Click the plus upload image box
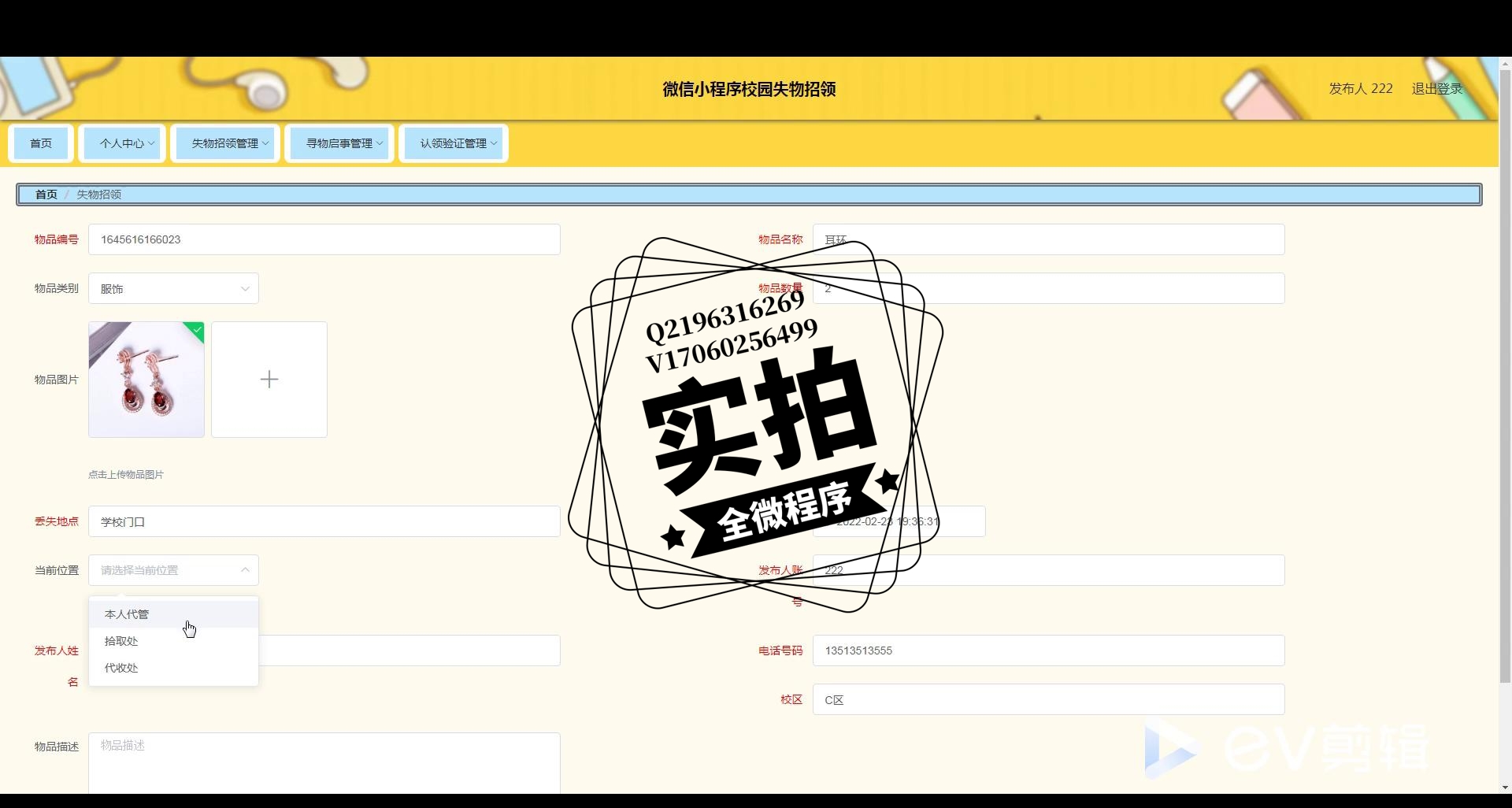The height and width of the screenshot is (808, 1512). pyautogui.click(x=269, y=380)
